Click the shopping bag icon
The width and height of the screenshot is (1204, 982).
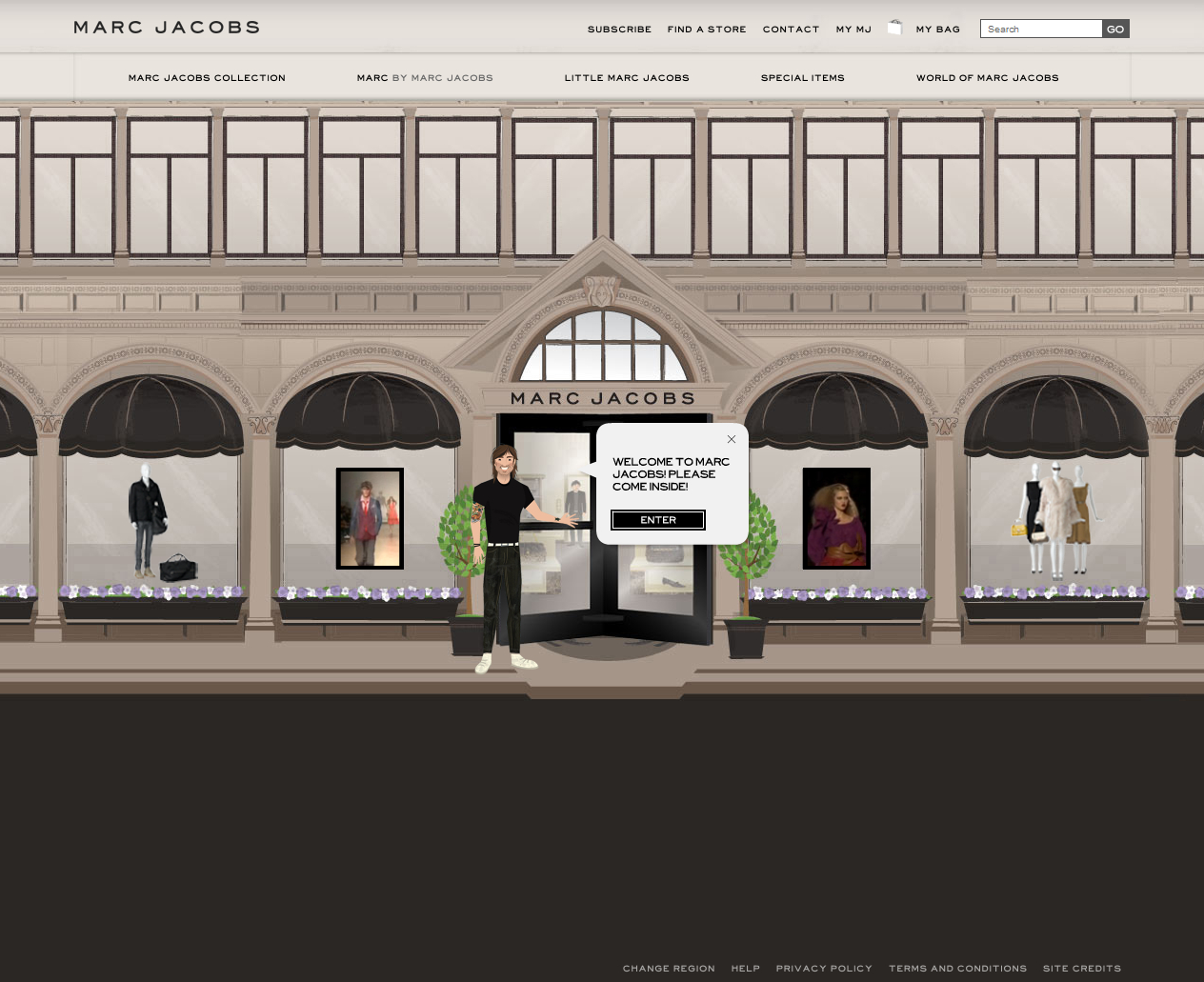[x=894, y=28]
